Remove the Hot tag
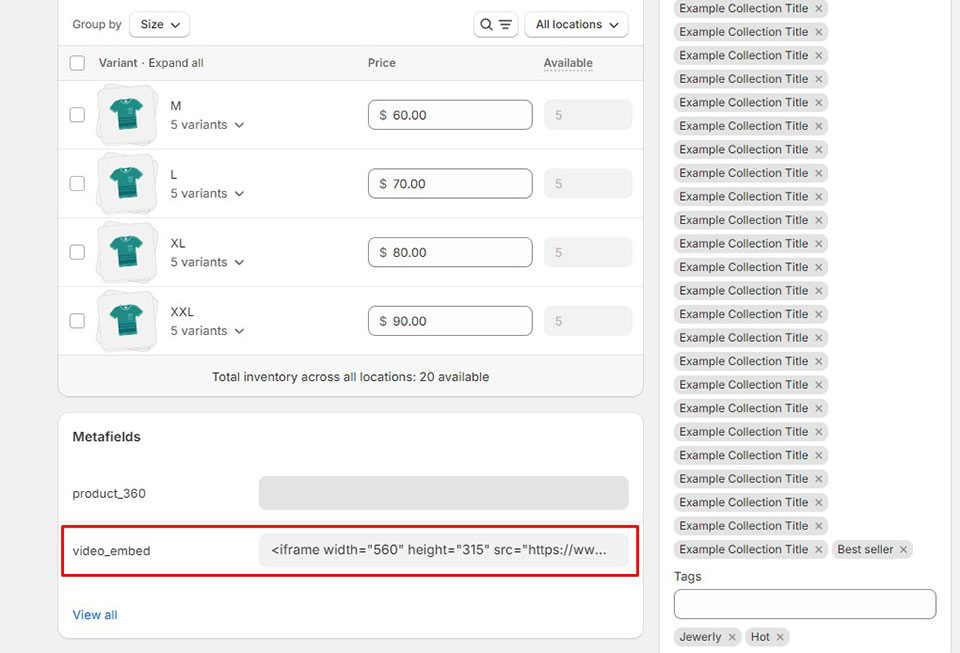960x653 pixels. [x=781, y=637]
